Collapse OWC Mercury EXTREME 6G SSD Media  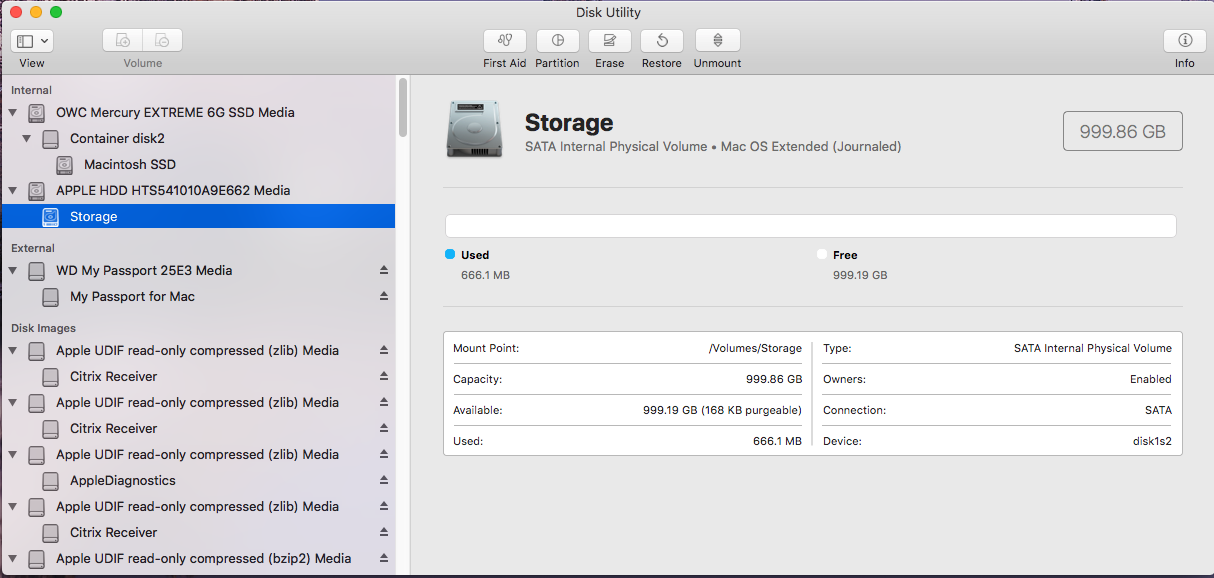click(13, 113)
